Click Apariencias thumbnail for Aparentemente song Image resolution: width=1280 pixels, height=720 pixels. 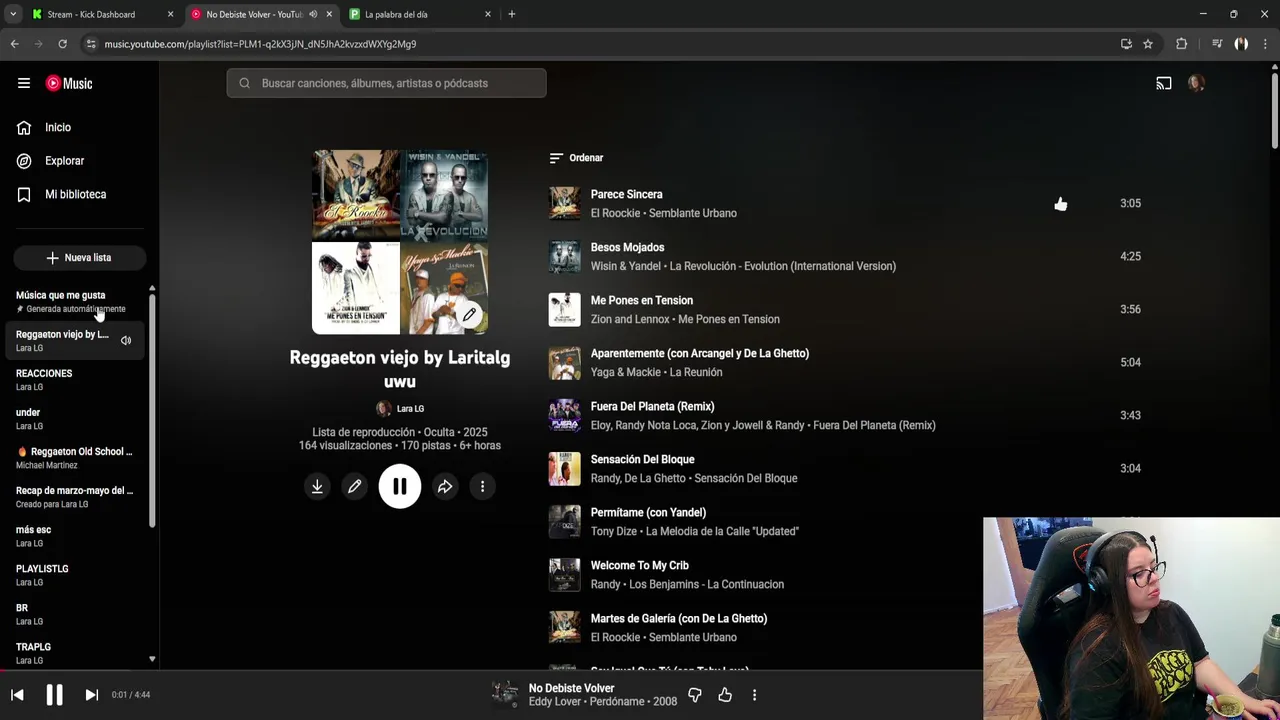564,362
